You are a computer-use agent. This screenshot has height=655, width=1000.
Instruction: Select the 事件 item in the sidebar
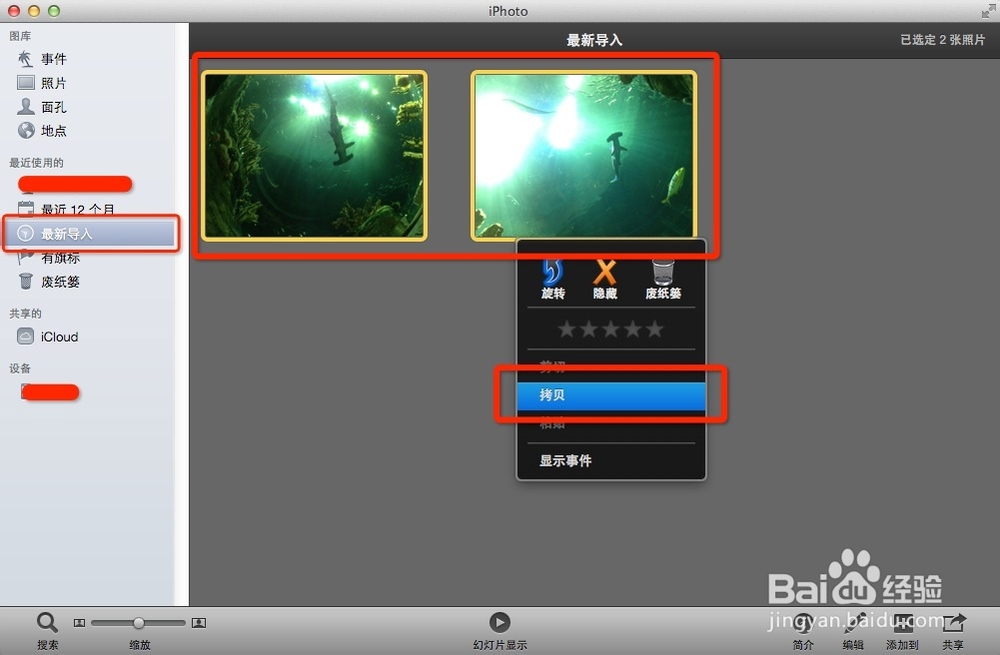[50, 59]
